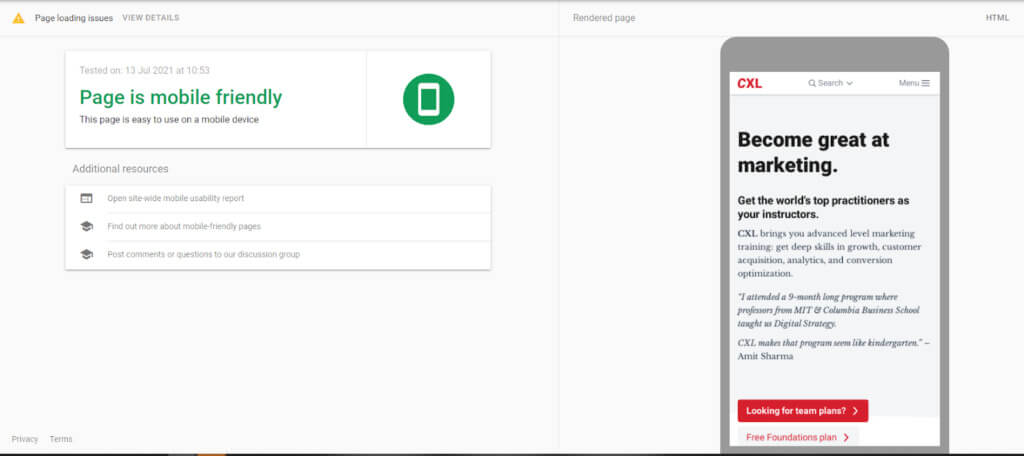Open the Menu hamburger icon in preview
Screen dimensions: 1024x456
pos(925,83)
